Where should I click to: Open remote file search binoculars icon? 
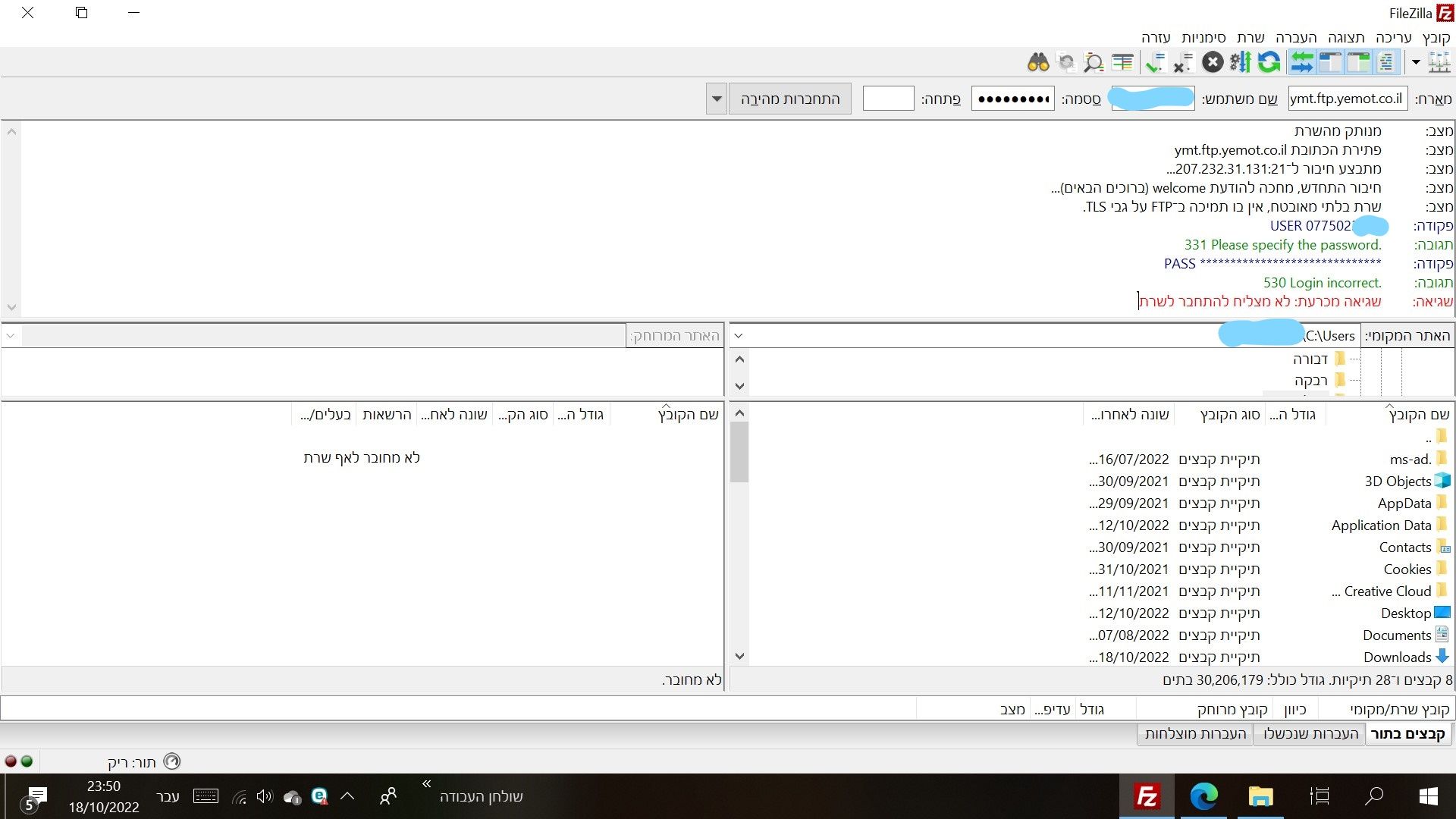pos(1038,62)
